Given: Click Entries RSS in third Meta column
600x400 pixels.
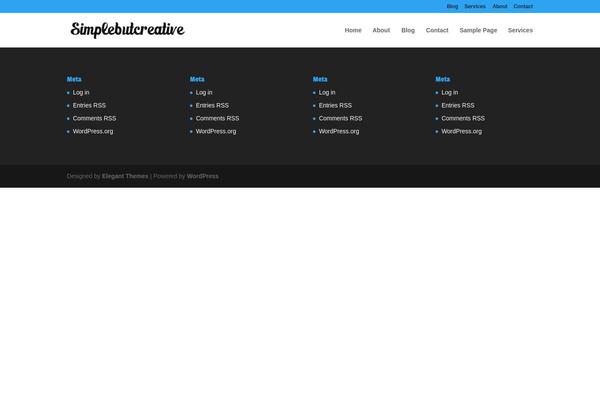Looking at the screenshot, I should click(335, 106).
